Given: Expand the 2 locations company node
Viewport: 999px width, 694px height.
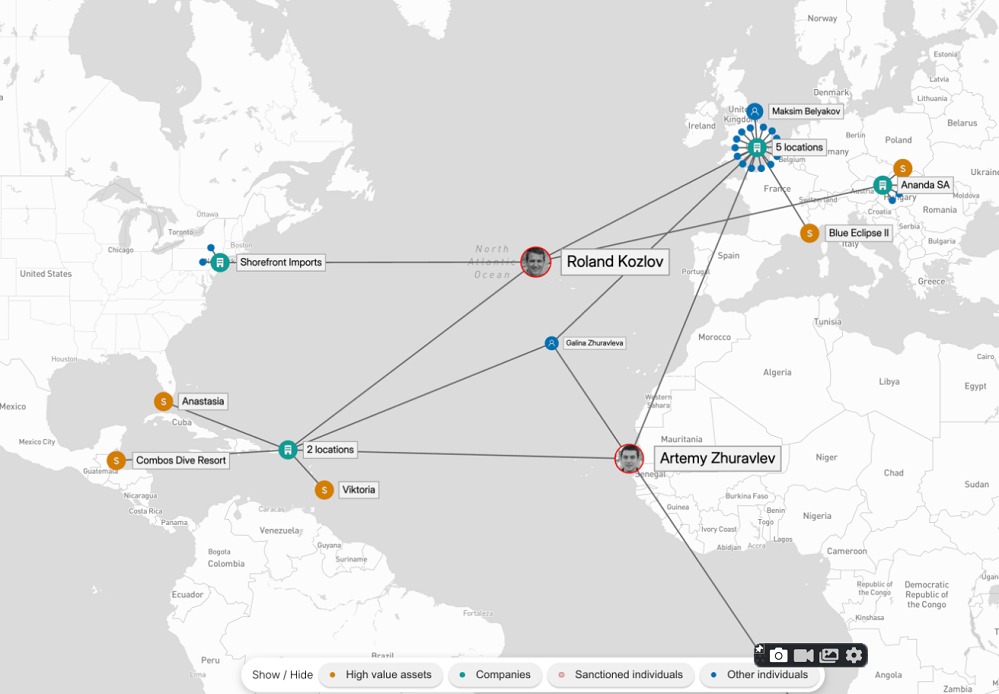Looking at the screenshot, I should coord(288,449).
